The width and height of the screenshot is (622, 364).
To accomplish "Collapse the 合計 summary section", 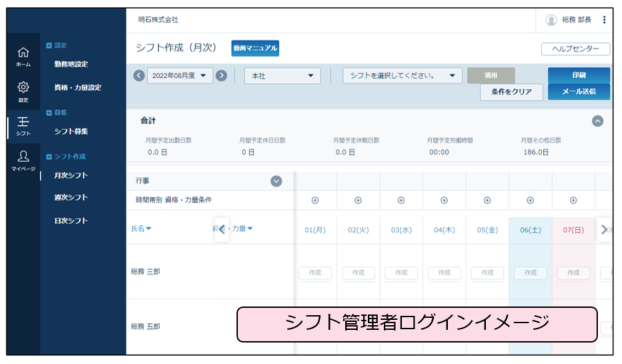I will tap(598, 121).
